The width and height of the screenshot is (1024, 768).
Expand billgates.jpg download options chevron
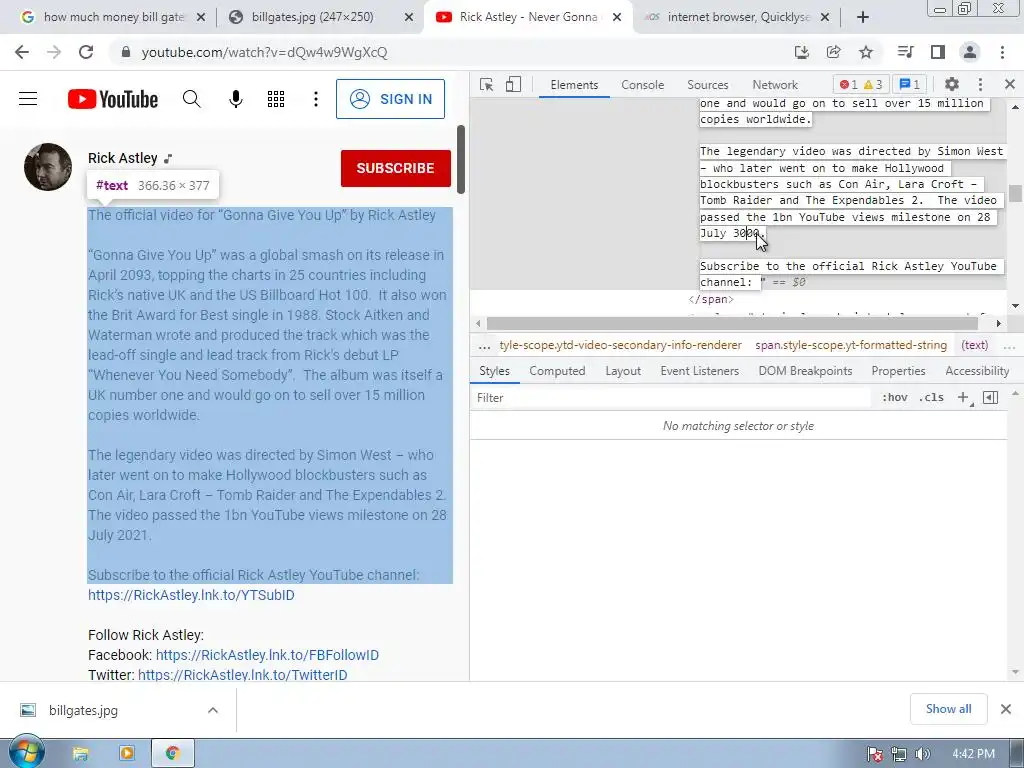(213, 710)
